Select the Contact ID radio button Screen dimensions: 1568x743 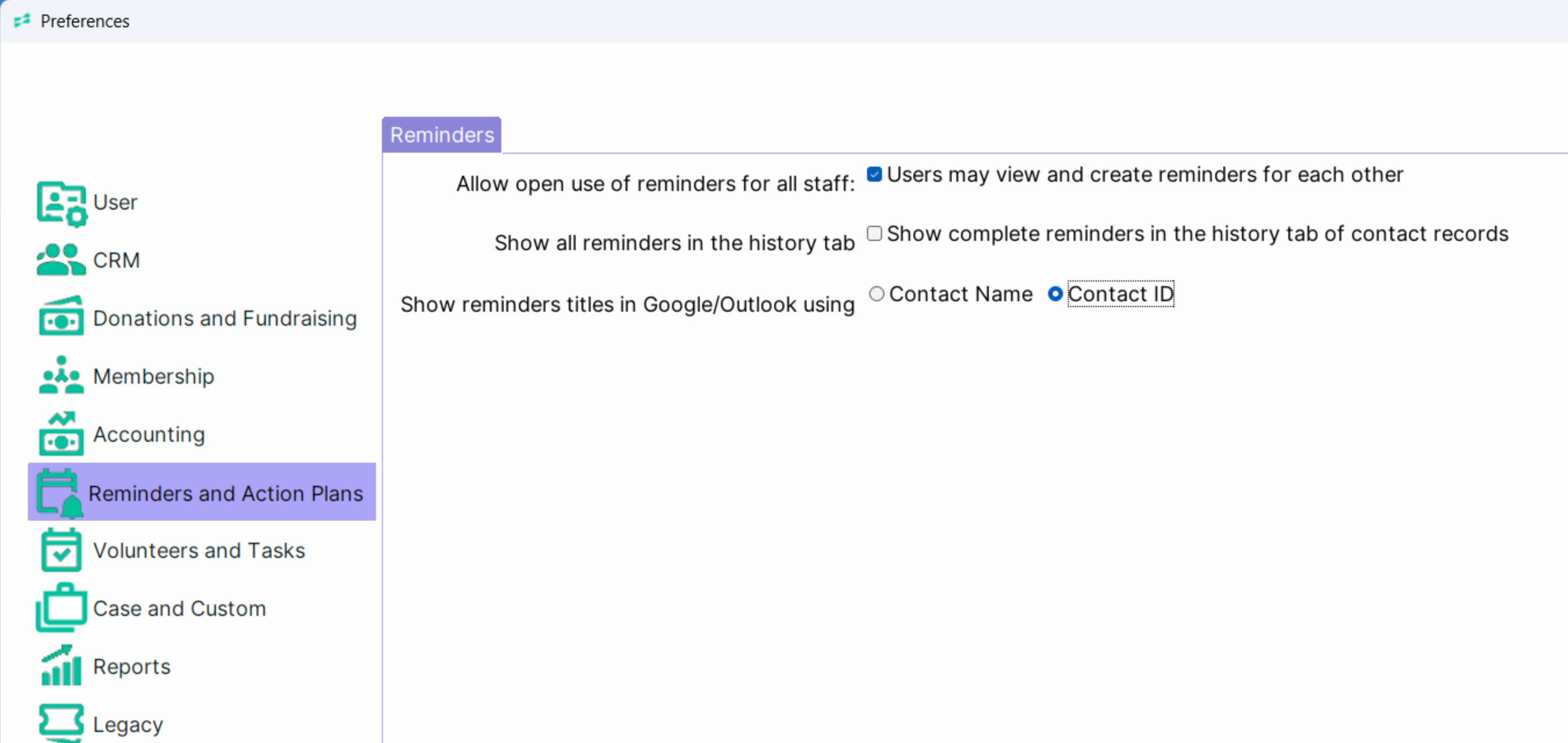pos(1055,294)
